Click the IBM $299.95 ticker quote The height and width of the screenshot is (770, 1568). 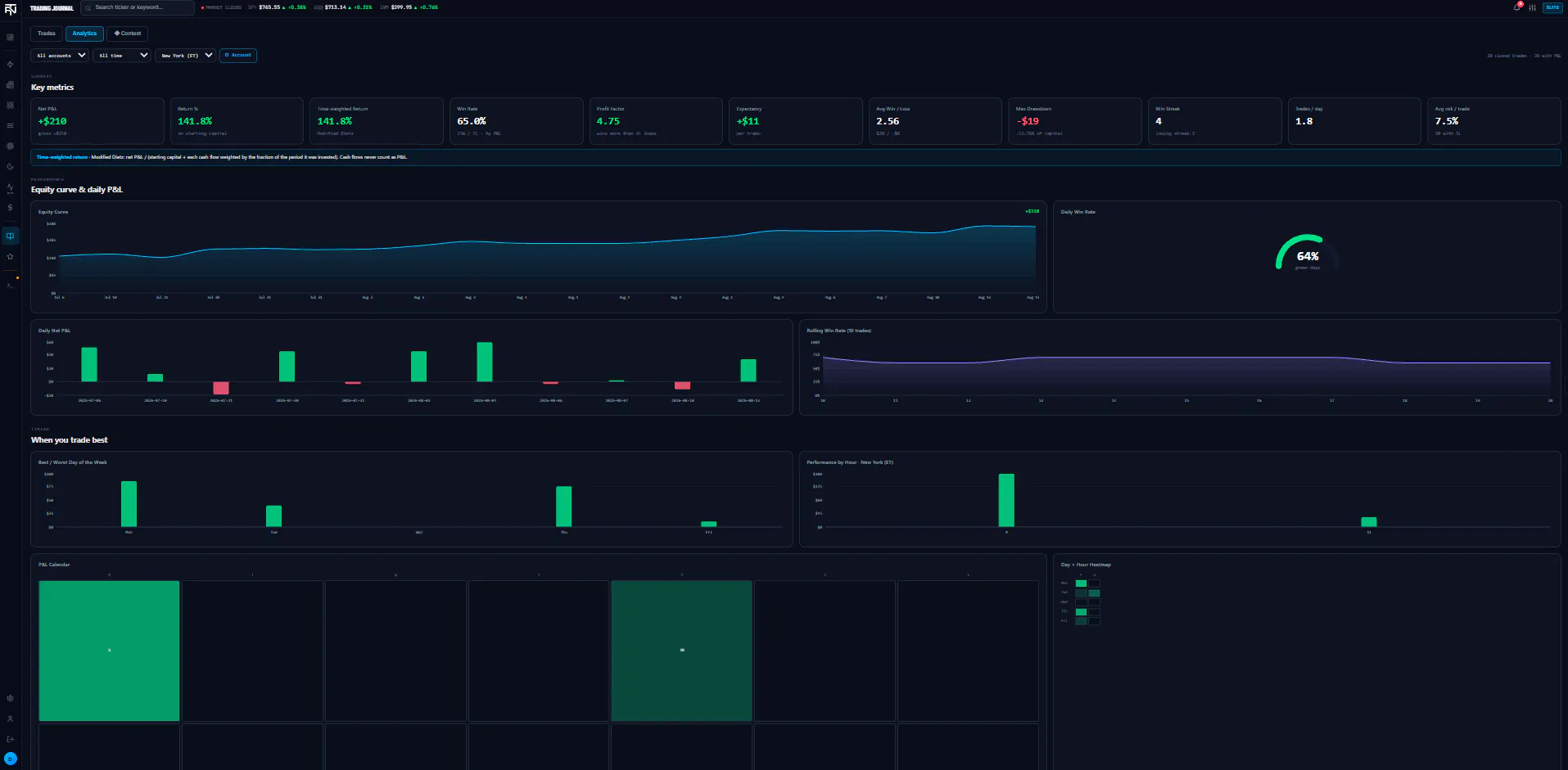pos(409,7)
